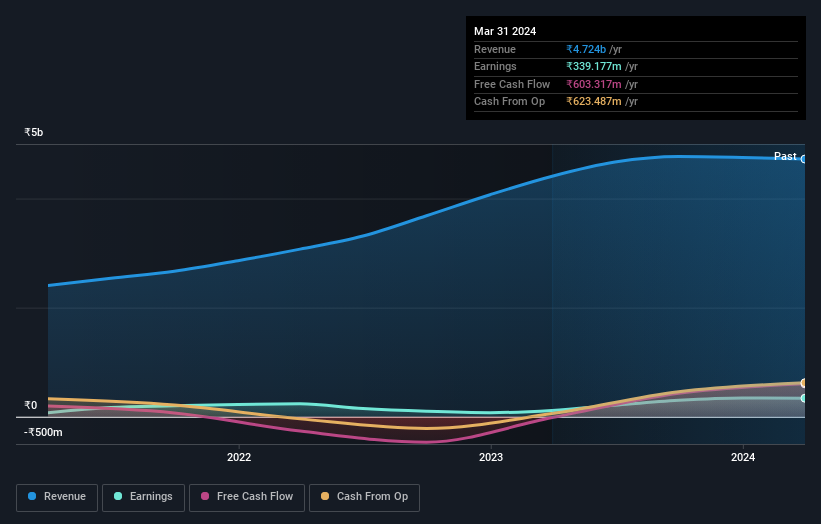
Task: Toggle the Free Cash Flow legend button
Action: coord(247,497)
